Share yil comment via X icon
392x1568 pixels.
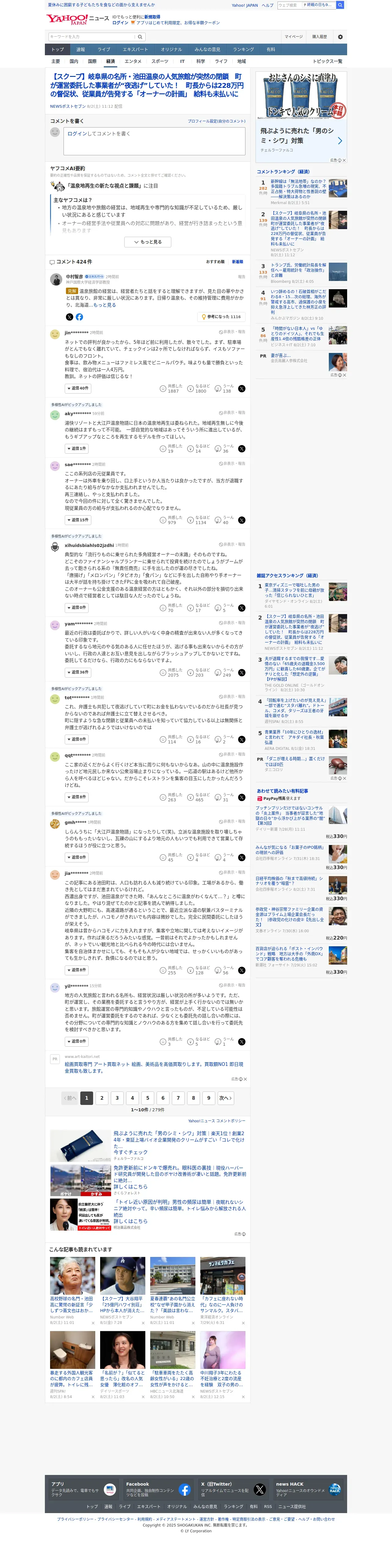coord(241,1041)
